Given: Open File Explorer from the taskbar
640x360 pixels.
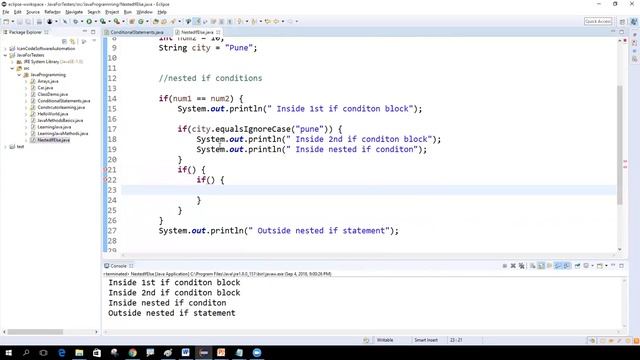Looking at the screenshot, I should 79,353.
